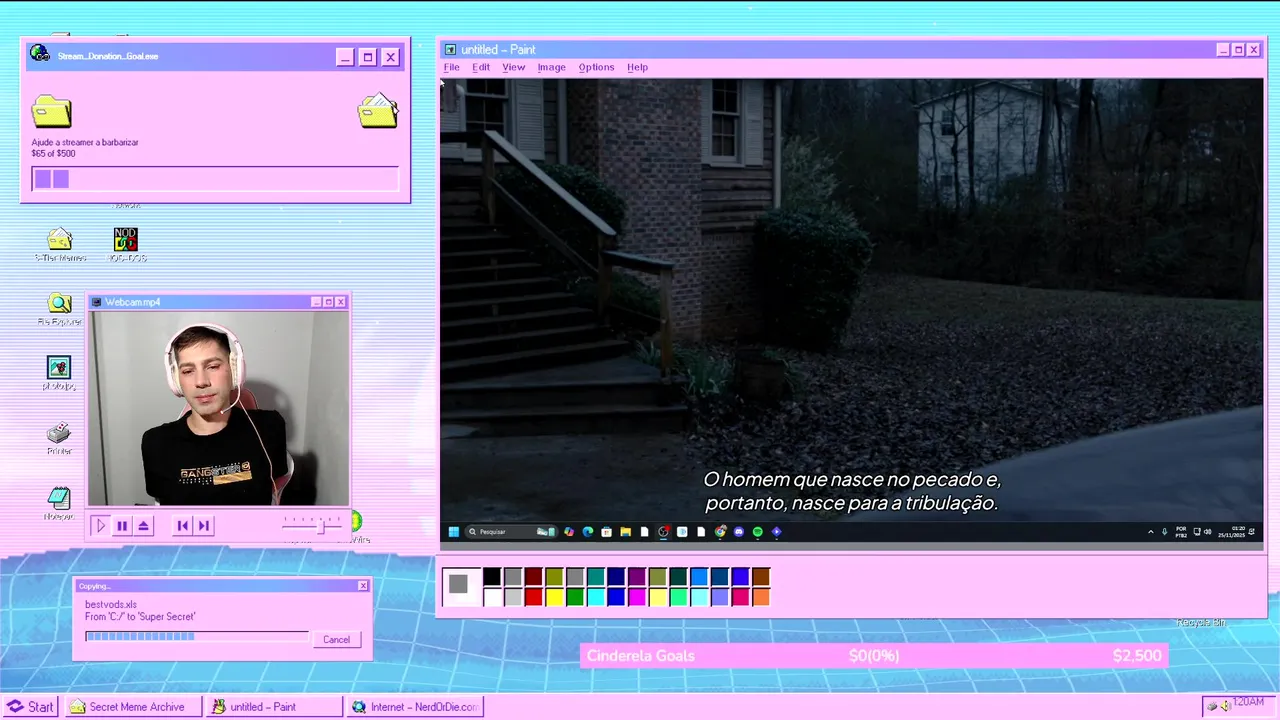The image size is (1280, 720).
Task: Open the Notepad desktop icon
Action: [x=59, y=503]
